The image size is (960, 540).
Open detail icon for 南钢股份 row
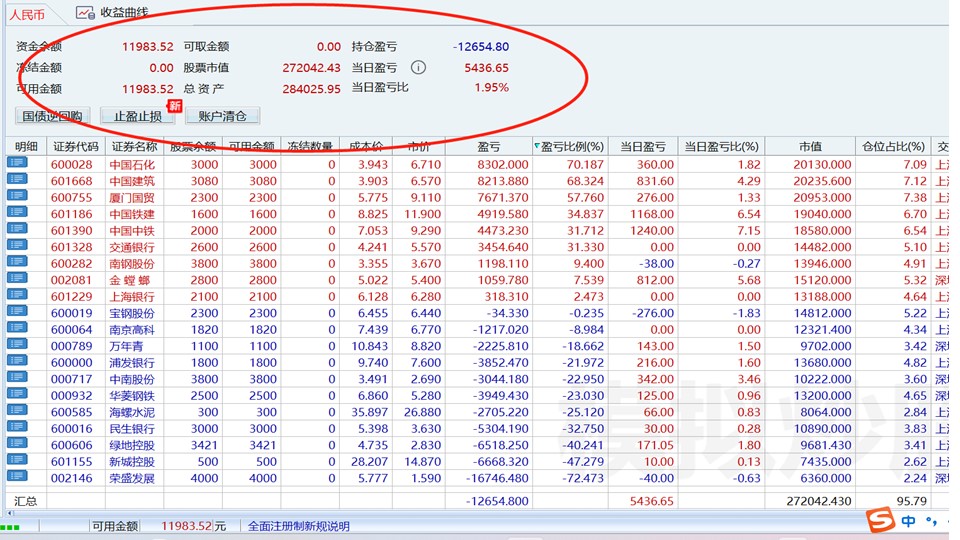coord(17,261)
